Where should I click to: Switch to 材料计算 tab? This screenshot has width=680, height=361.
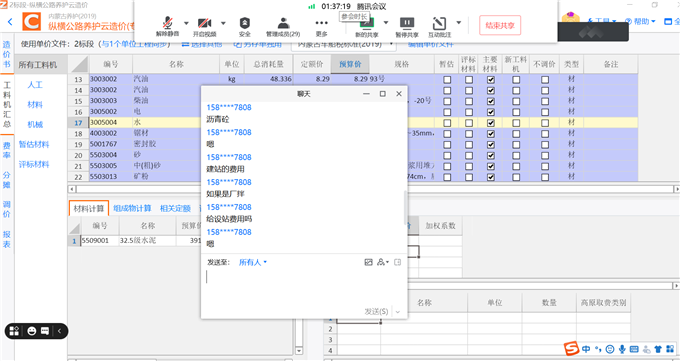point(89,208)
